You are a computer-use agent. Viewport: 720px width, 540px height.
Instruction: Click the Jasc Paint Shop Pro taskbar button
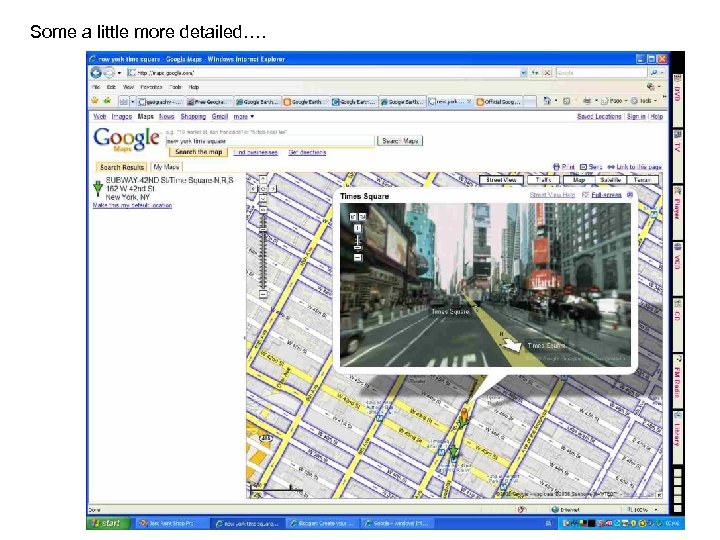171,523
